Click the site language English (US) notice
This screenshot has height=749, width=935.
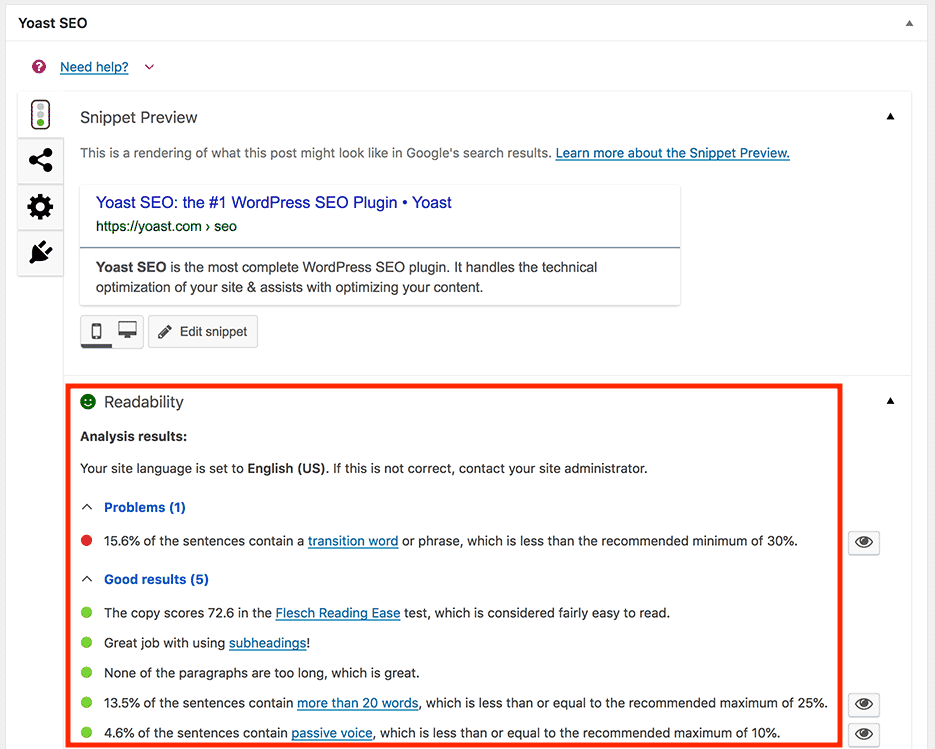tap(364, 469)
